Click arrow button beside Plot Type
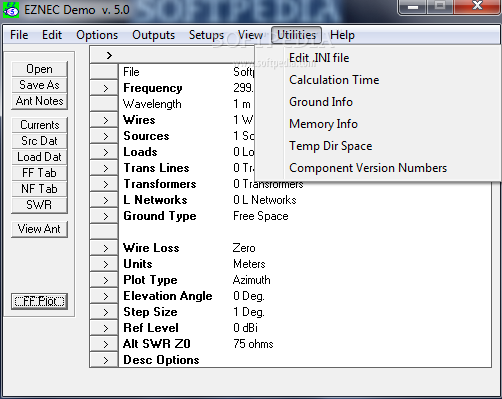This screenshot has height=399, width=502. pos(104,280)
